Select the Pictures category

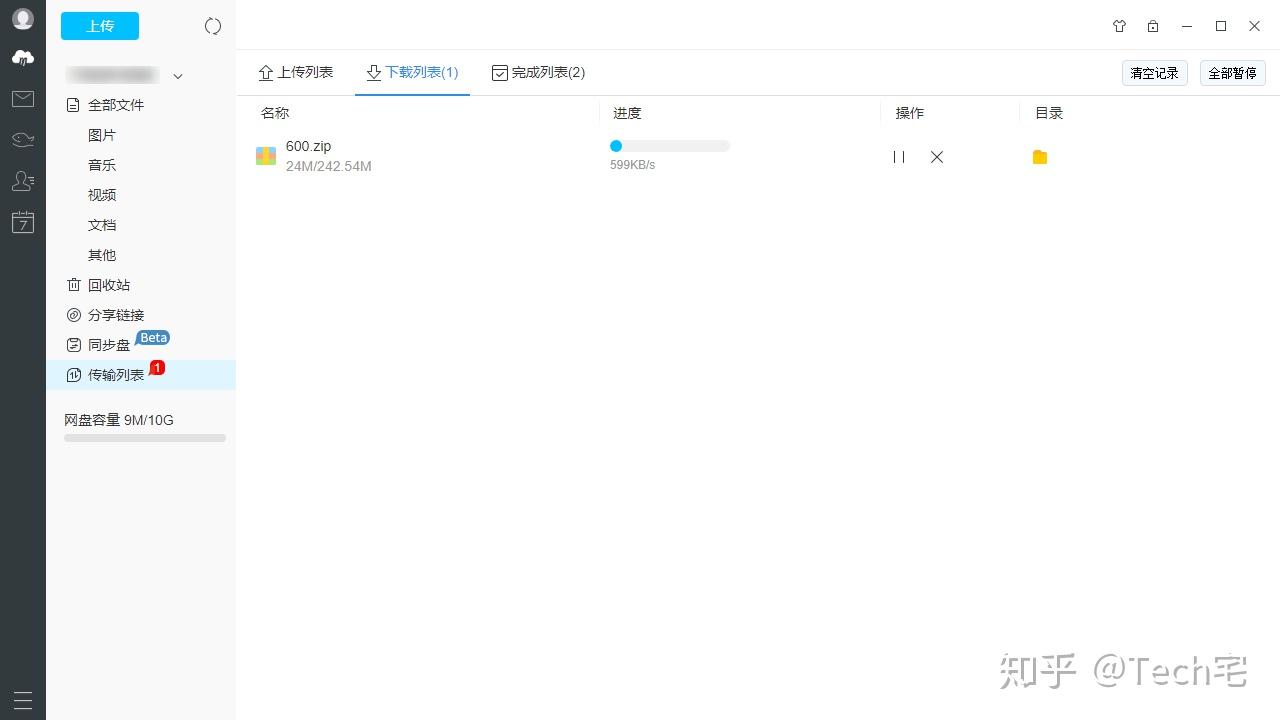pyautogui.click(x=102, y=135)
